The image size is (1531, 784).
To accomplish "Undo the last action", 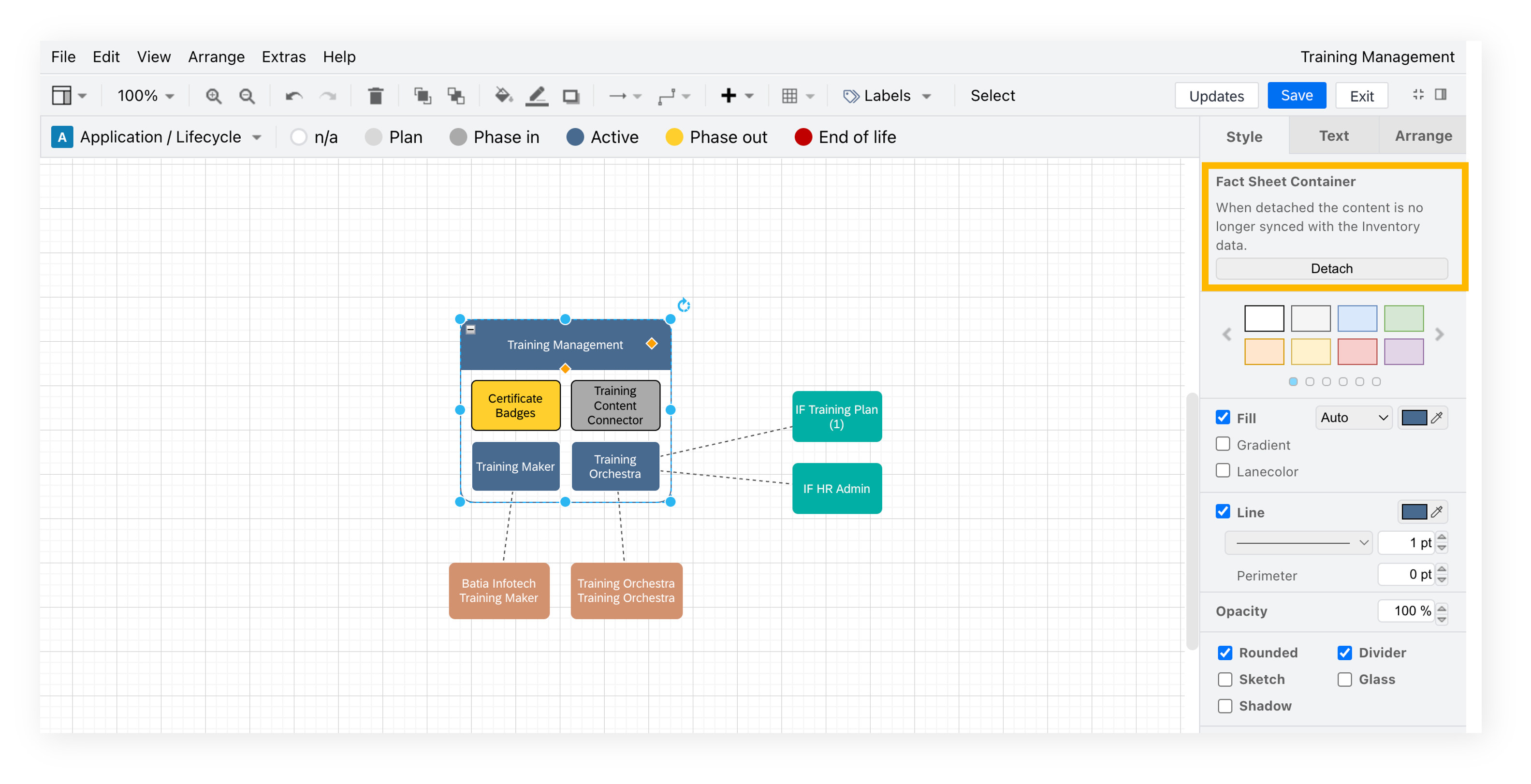I will coord(293,96).
